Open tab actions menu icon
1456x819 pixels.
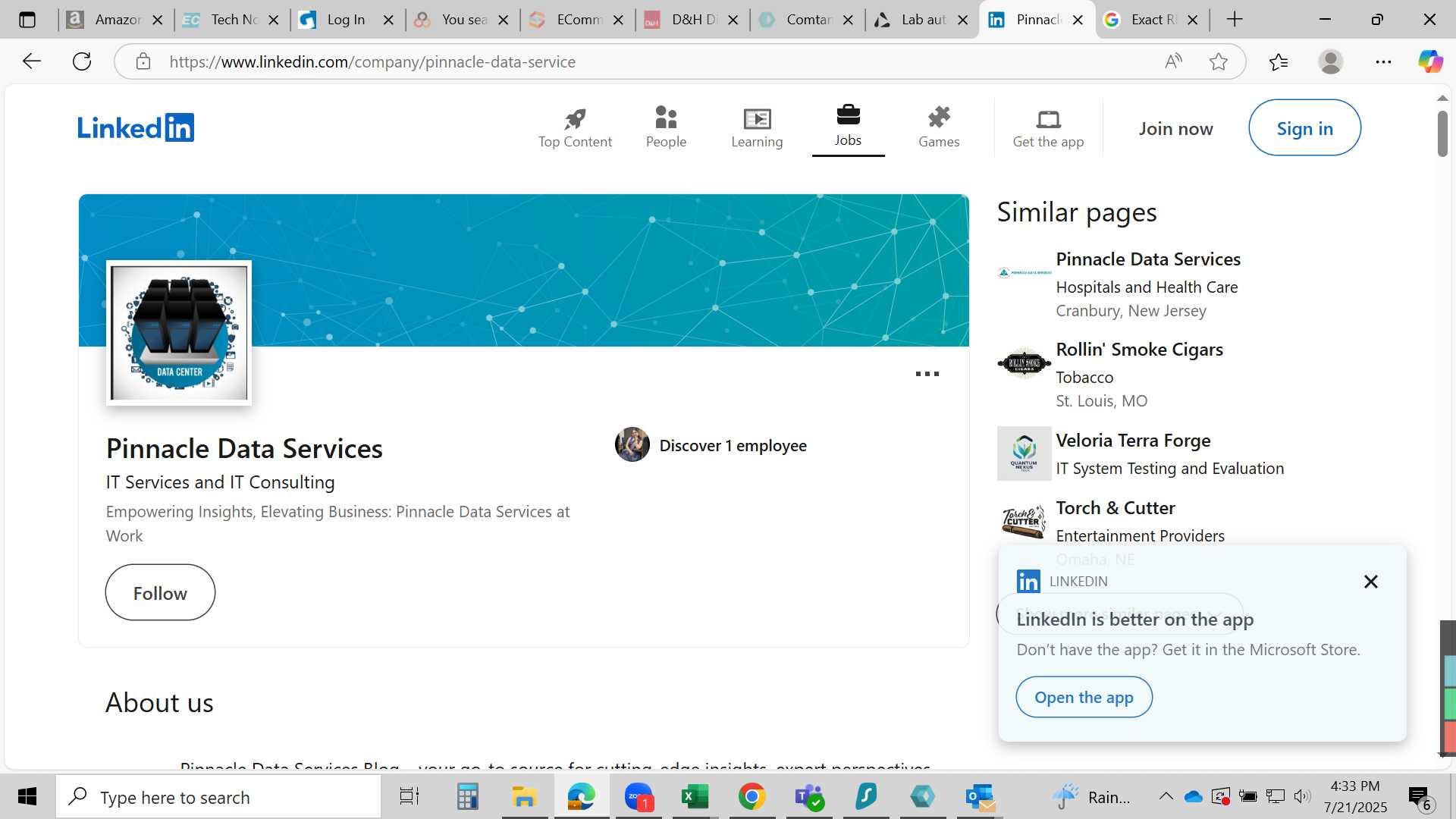tap(27, 20)
